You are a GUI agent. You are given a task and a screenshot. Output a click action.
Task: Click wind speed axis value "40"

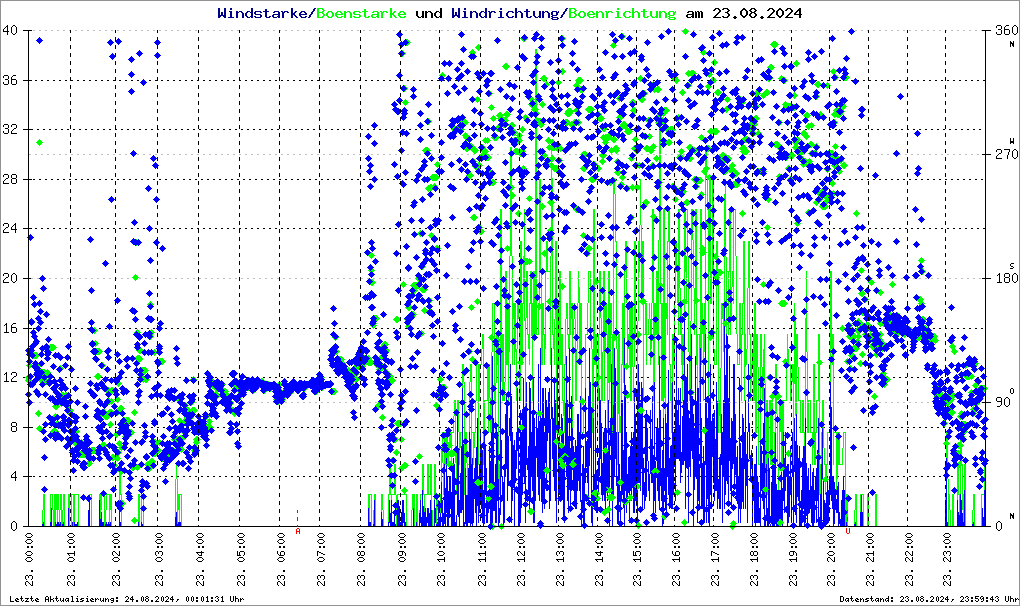pyautogui.click(x=10, y=31)
